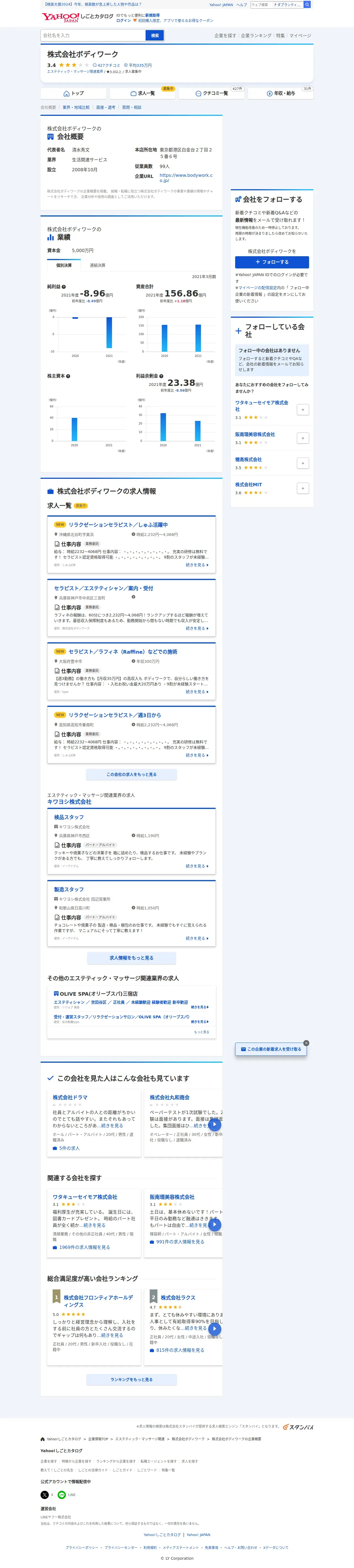
Task: Open リラクゼーションセラピスト／しゅふ活躍中 job
Action: (118, 525)
